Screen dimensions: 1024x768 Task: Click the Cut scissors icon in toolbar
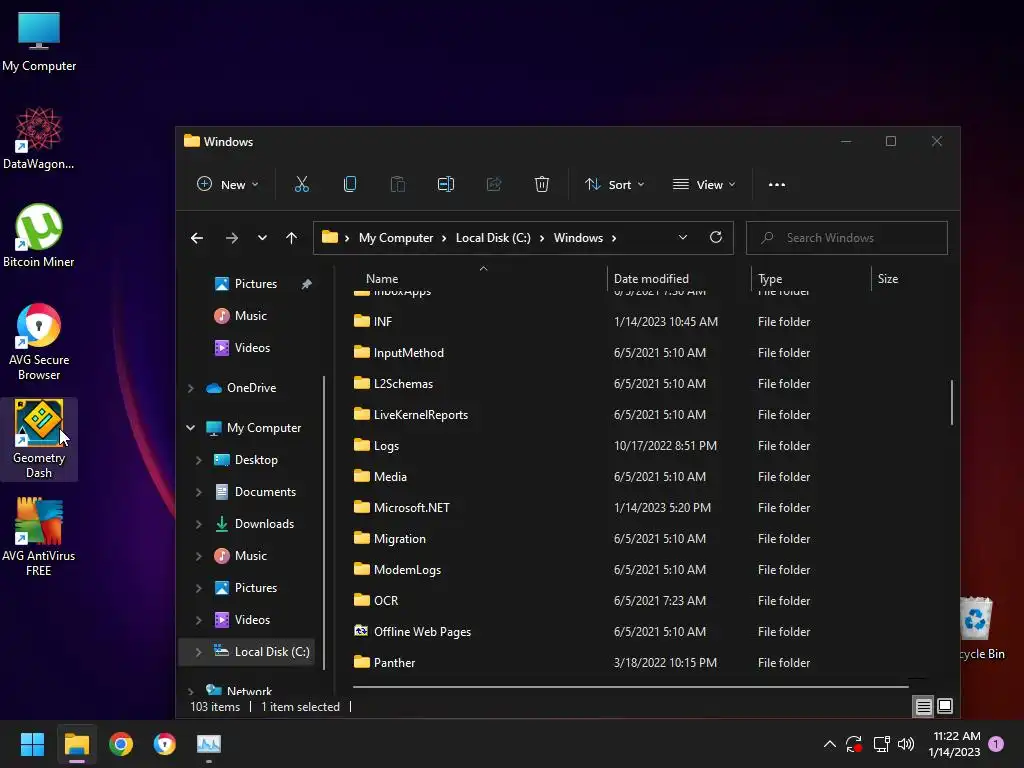301,184
